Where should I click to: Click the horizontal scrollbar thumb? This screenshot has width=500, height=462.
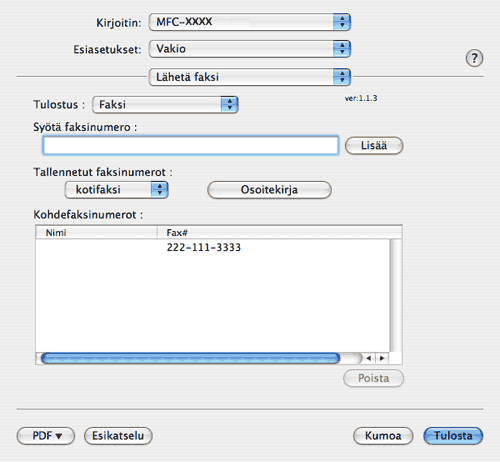click(x=190, y=358)
